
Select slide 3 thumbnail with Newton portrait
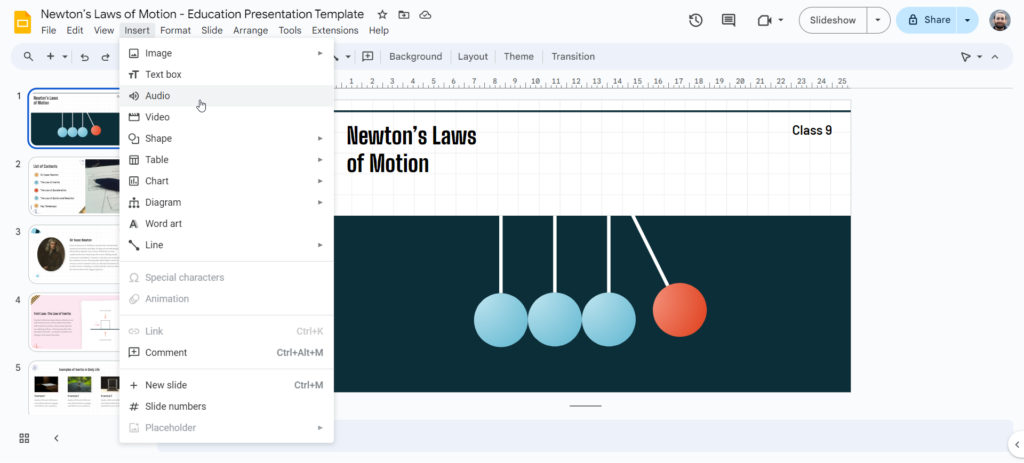tap(74, 254)
